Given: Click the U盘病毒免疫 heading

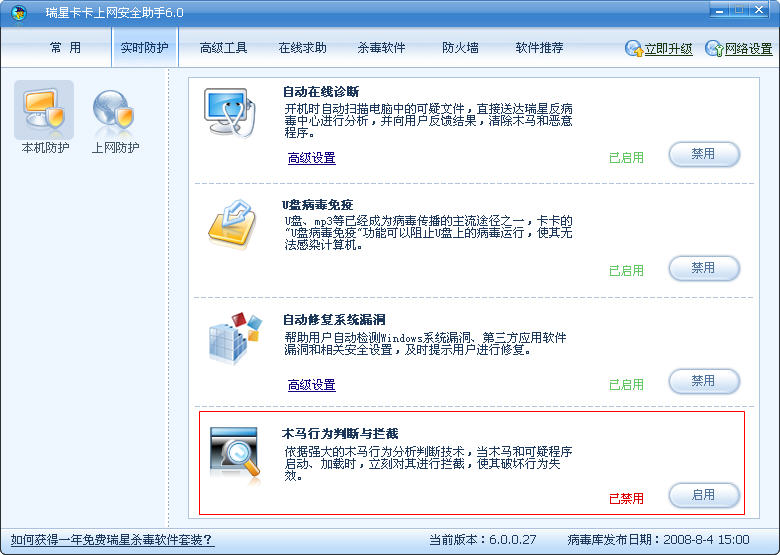Looking at the screenshot, I should click(x=318, y=204).
